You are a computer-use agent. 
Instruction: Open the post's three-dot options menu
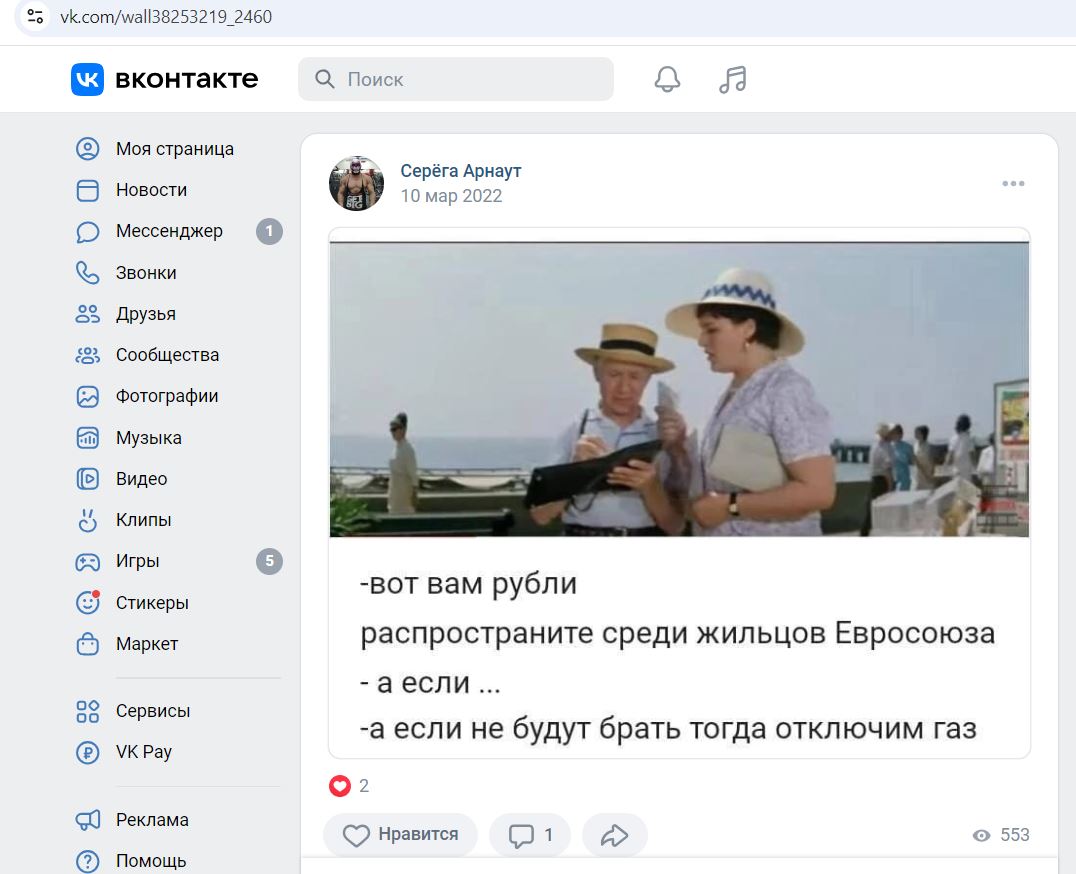(1013, 183)
